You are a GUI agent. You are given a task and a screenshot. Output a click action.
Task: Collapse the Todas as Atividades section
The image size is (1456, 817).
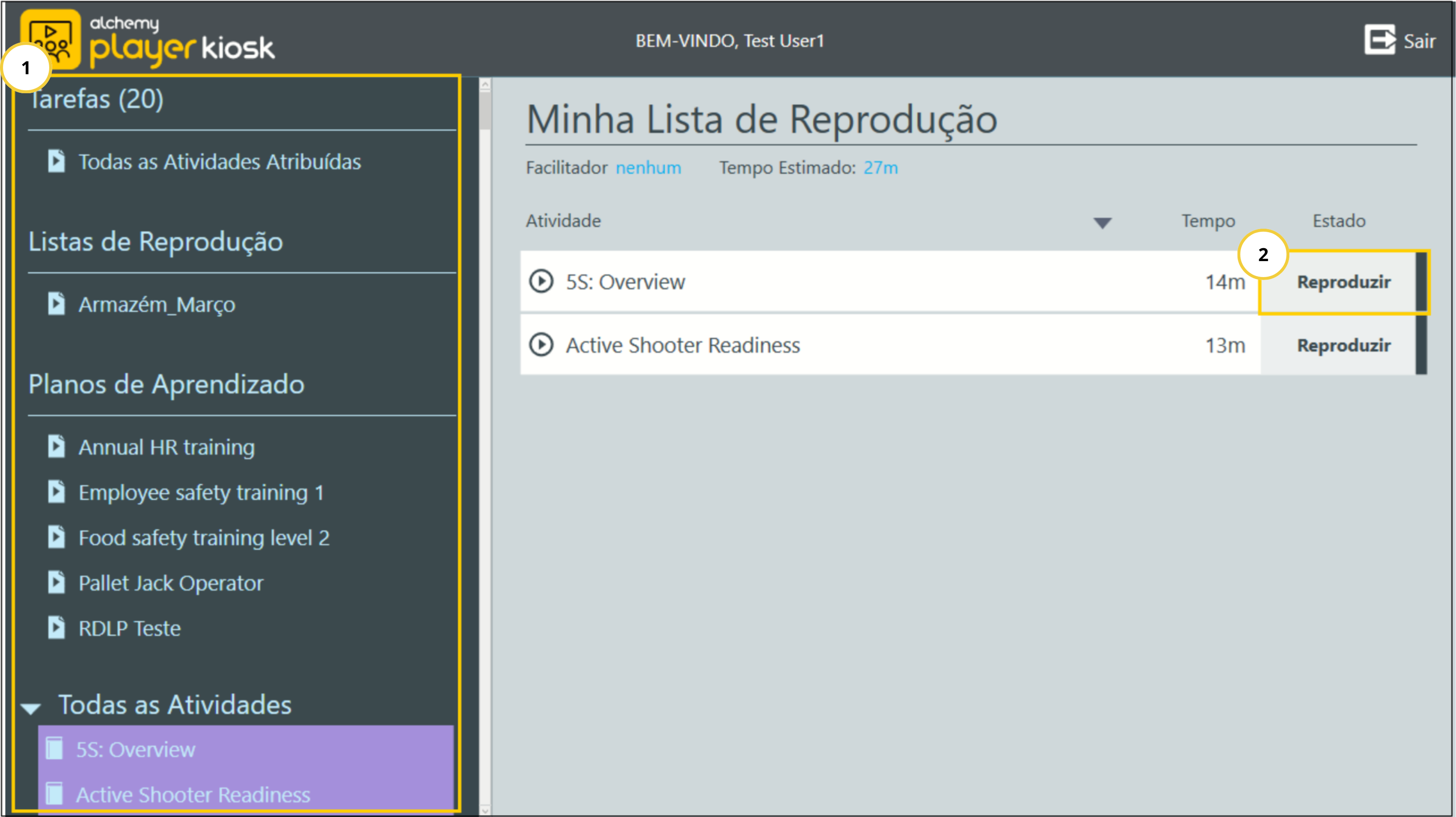pyautogui.click(x=31, y=707)
